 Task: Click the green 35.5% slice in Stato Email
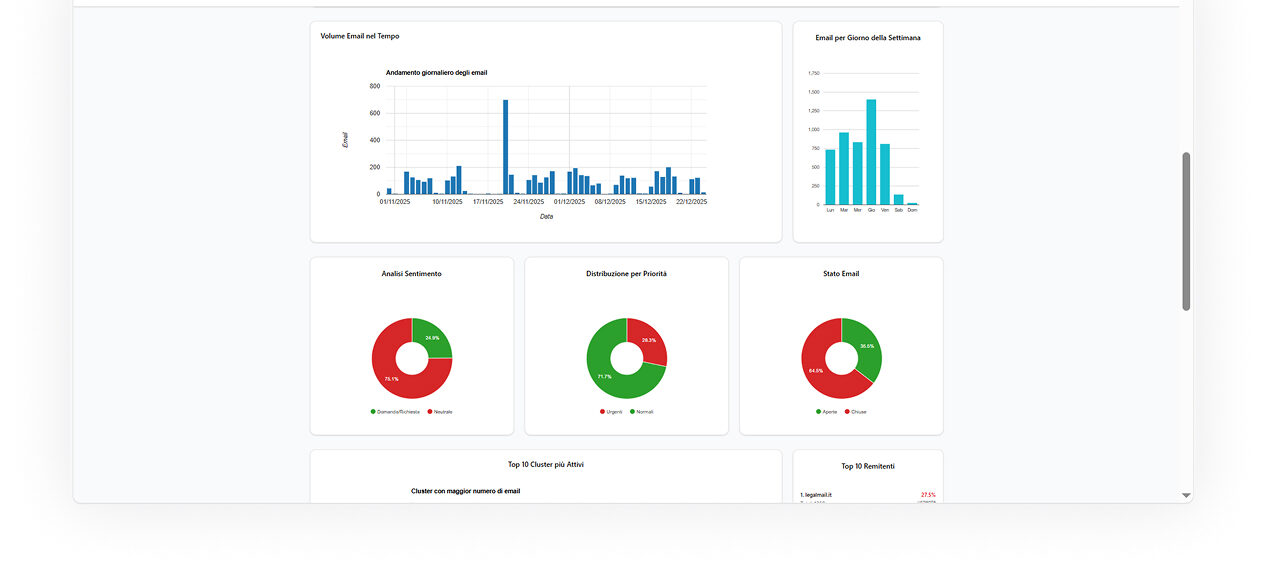click(865, 346)
